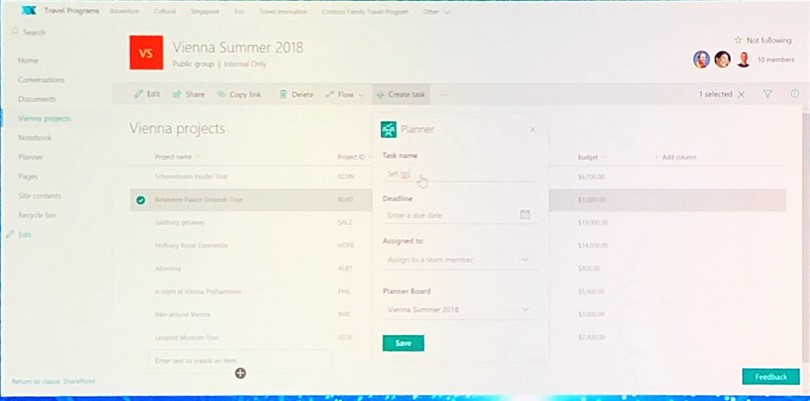This screenshot has width=810, height=401.
Task: Click the second member avatar
Action: click(722, 60)
